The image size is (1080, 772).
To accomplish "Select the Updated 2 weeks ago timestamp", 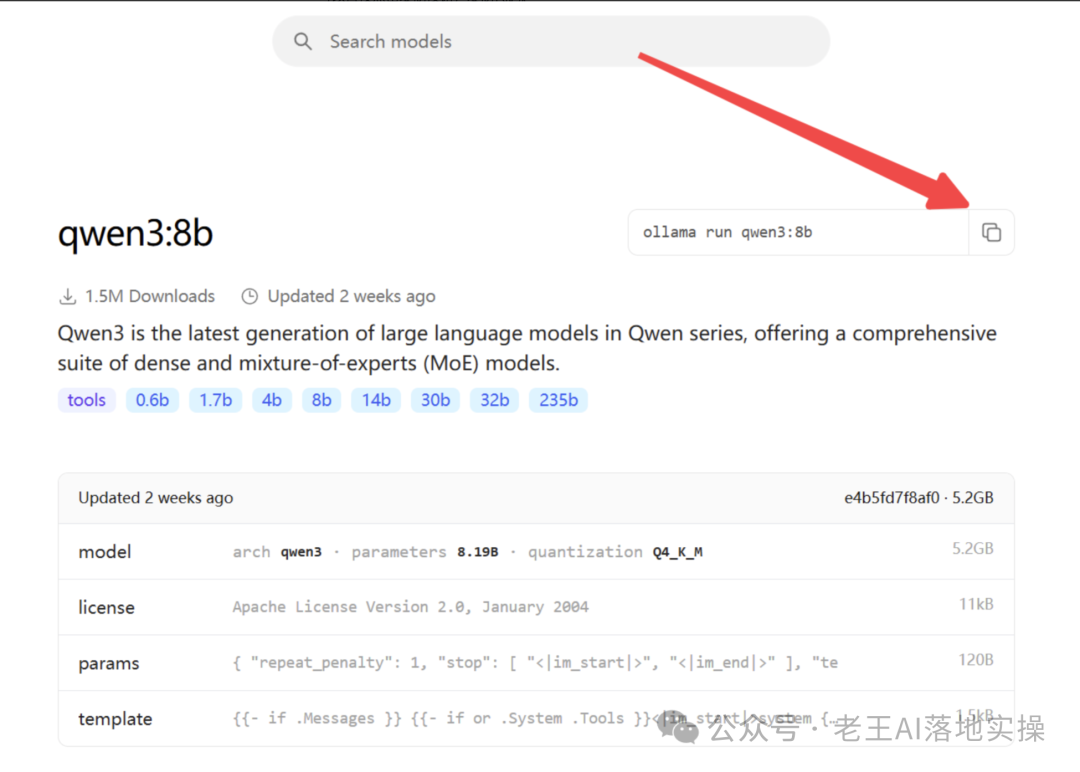I will [351, 295].
